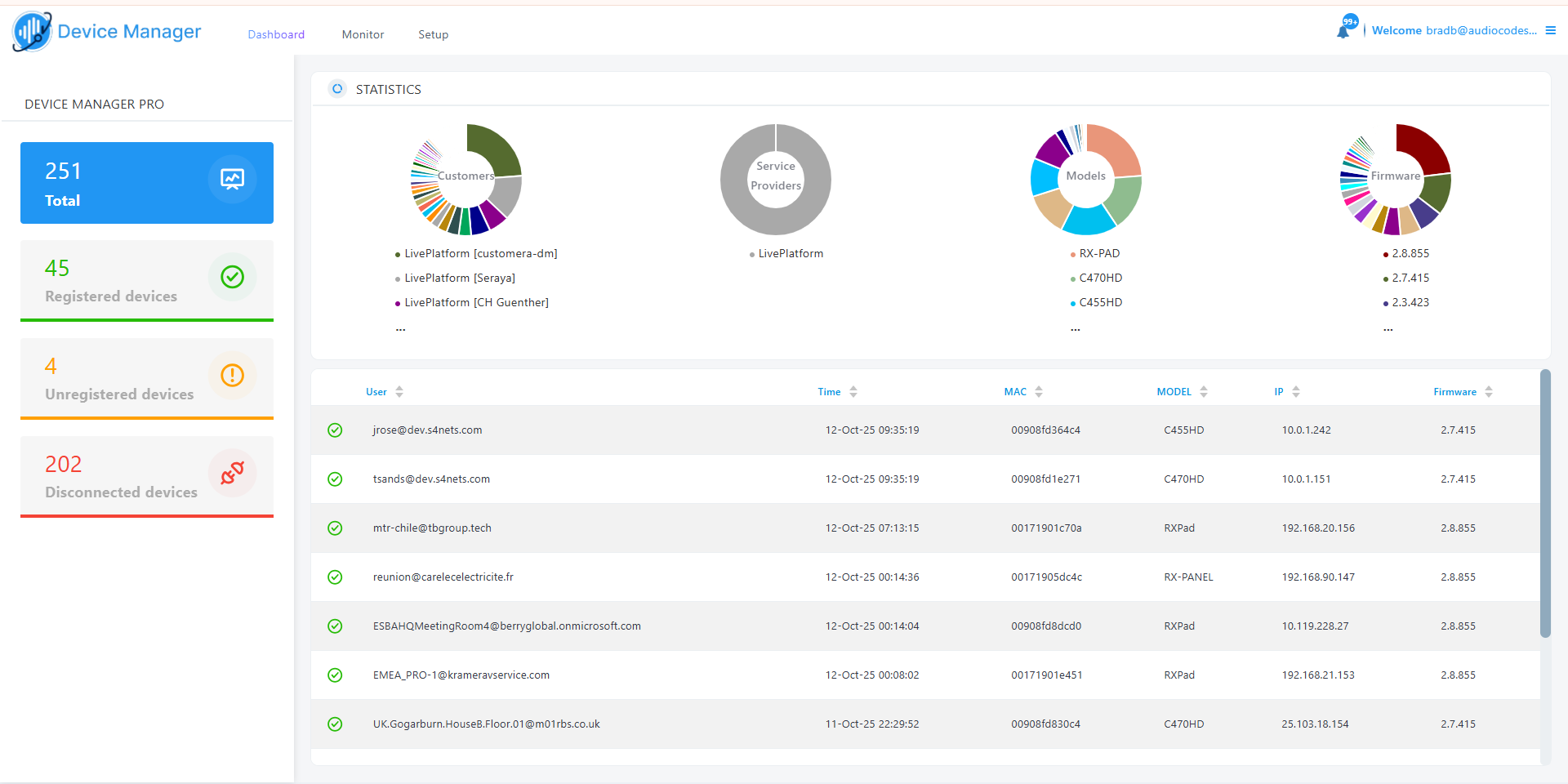The width and height of the screenshot is (1568, 784).
Task: Click the Device Manager logo
Action: coord(33,32)
